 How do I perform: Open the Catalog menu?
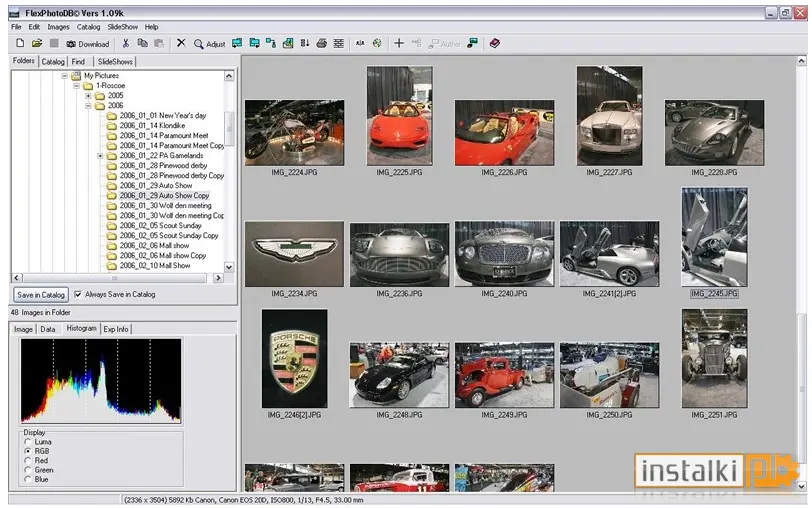(x=89, y=27)
